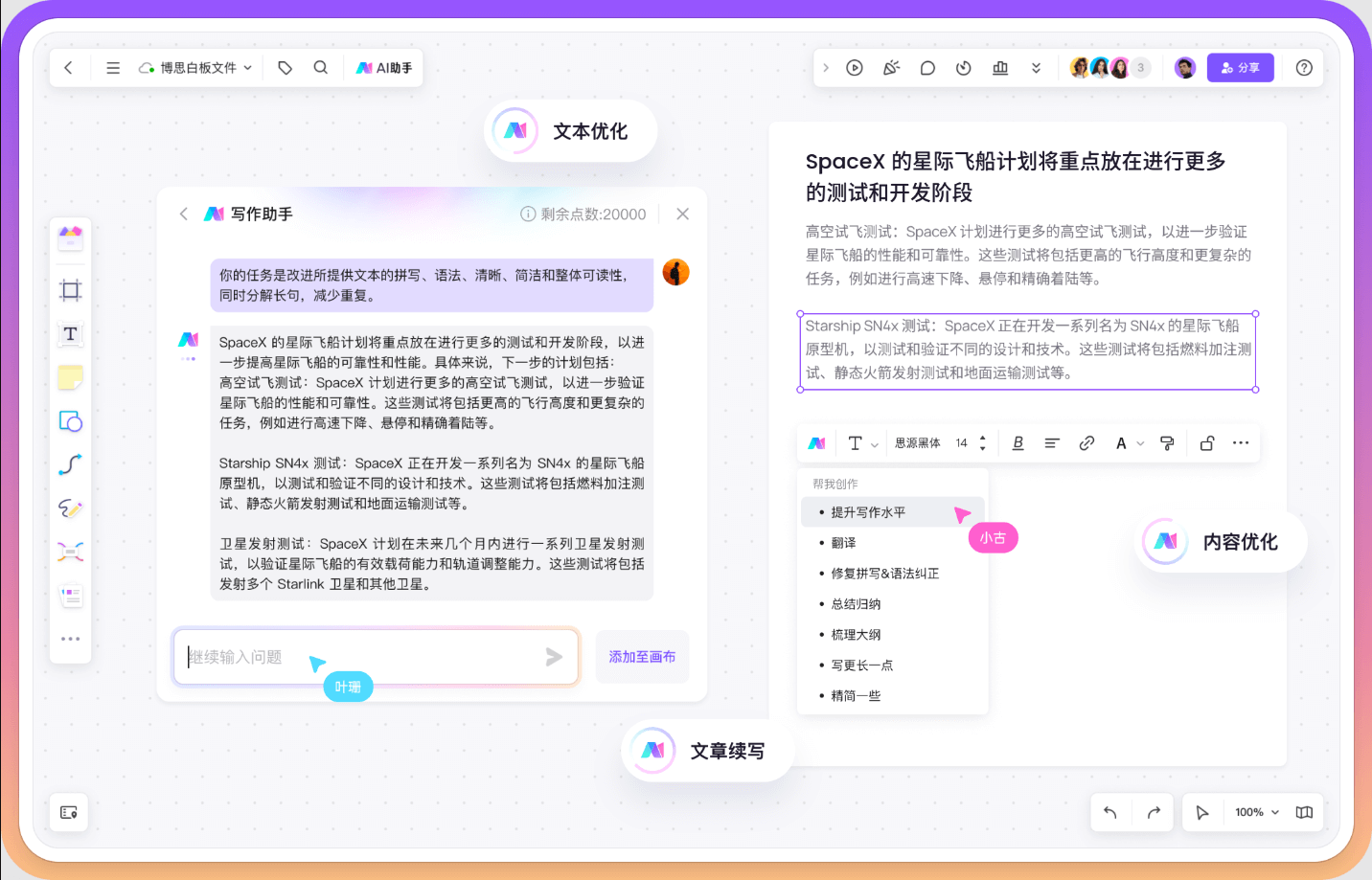Open search in top toolbar
This screenshot has width=1372, height=880.
(x=321, y=68)
